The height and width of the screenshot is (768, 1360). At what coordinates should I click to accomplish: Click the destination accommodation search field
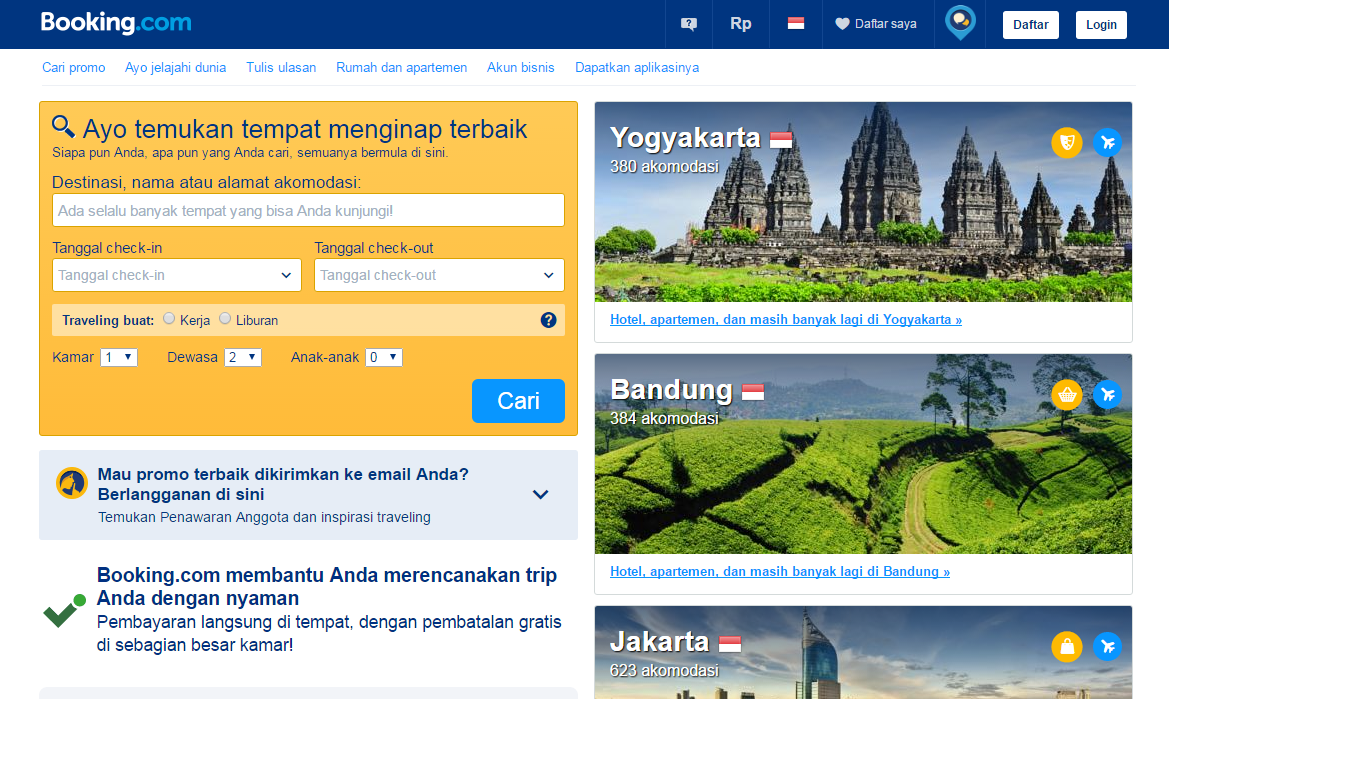[308, 210]
